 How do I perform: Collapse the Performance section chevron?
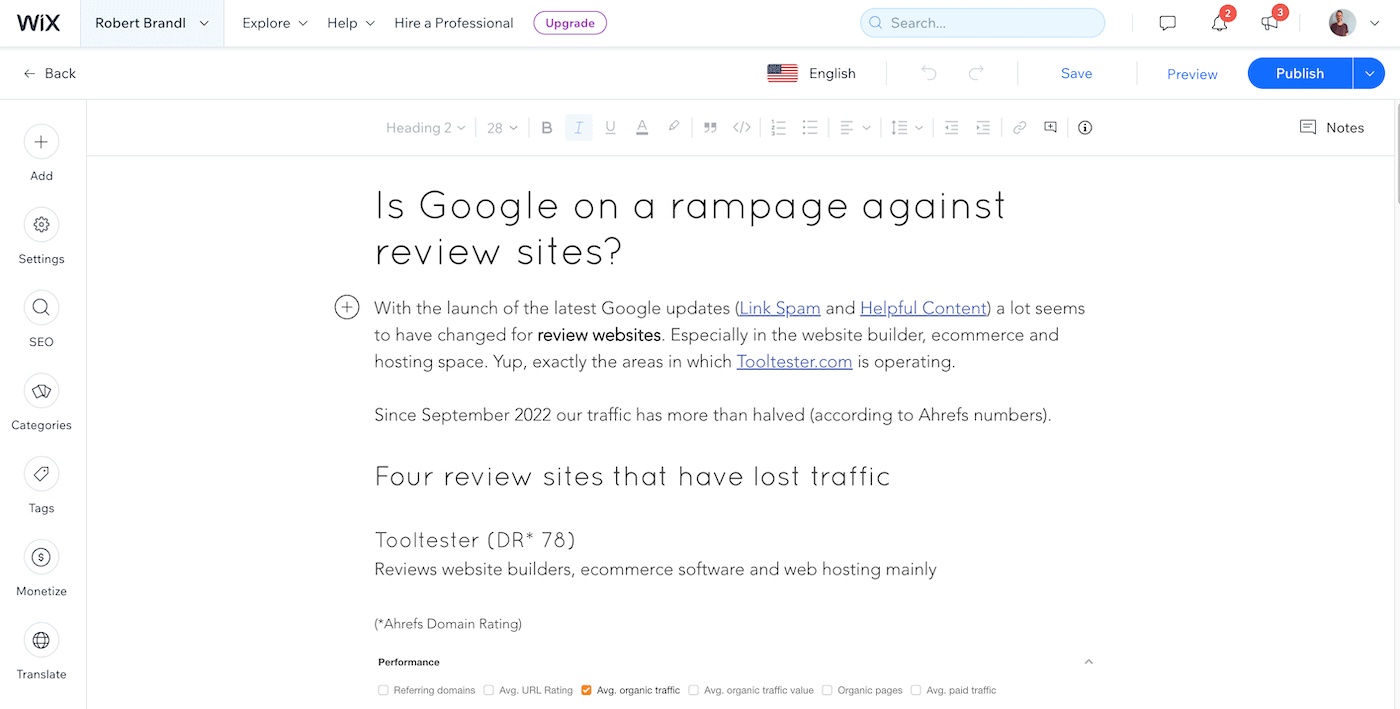(x=1089, y=662)
